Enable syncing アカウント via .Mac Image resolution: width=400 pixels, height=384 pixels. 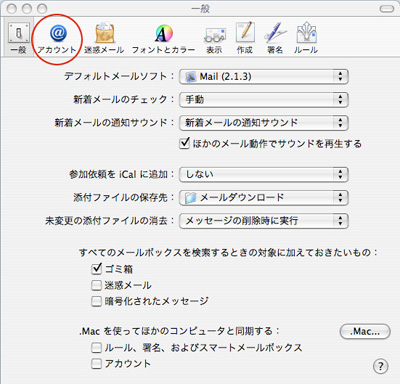click(x=96, y=364)
